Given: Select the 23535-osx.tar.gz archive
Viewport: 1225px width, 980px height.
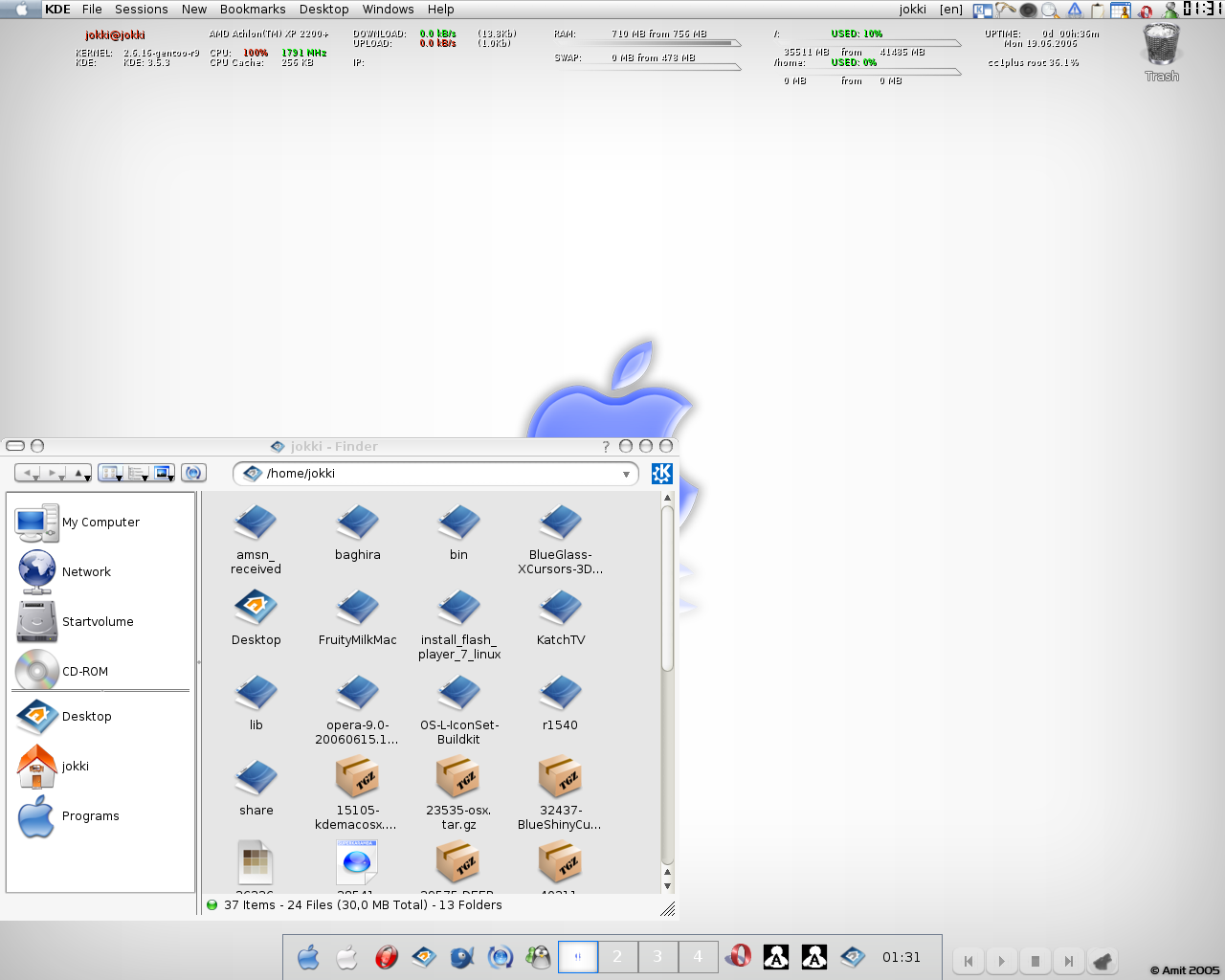Looking at the screenshot, I should [x=458, y=793].
